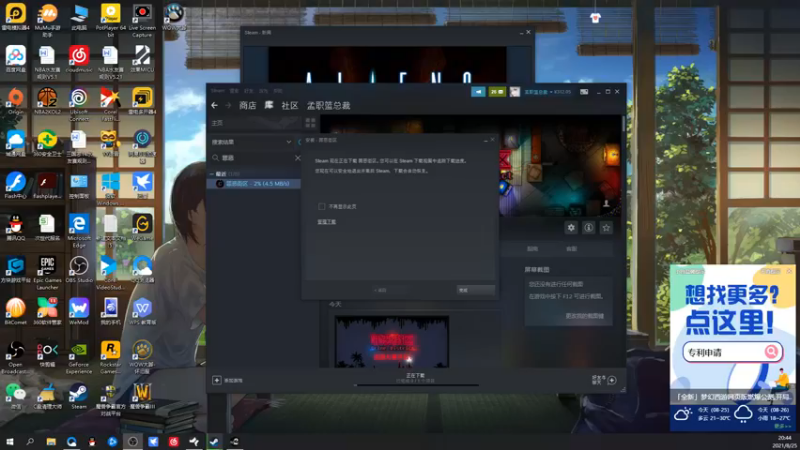Image resolution: width=800 pixels, height=450 pixels.
Task: Open friends and chat icon
Action: (612, 380)
